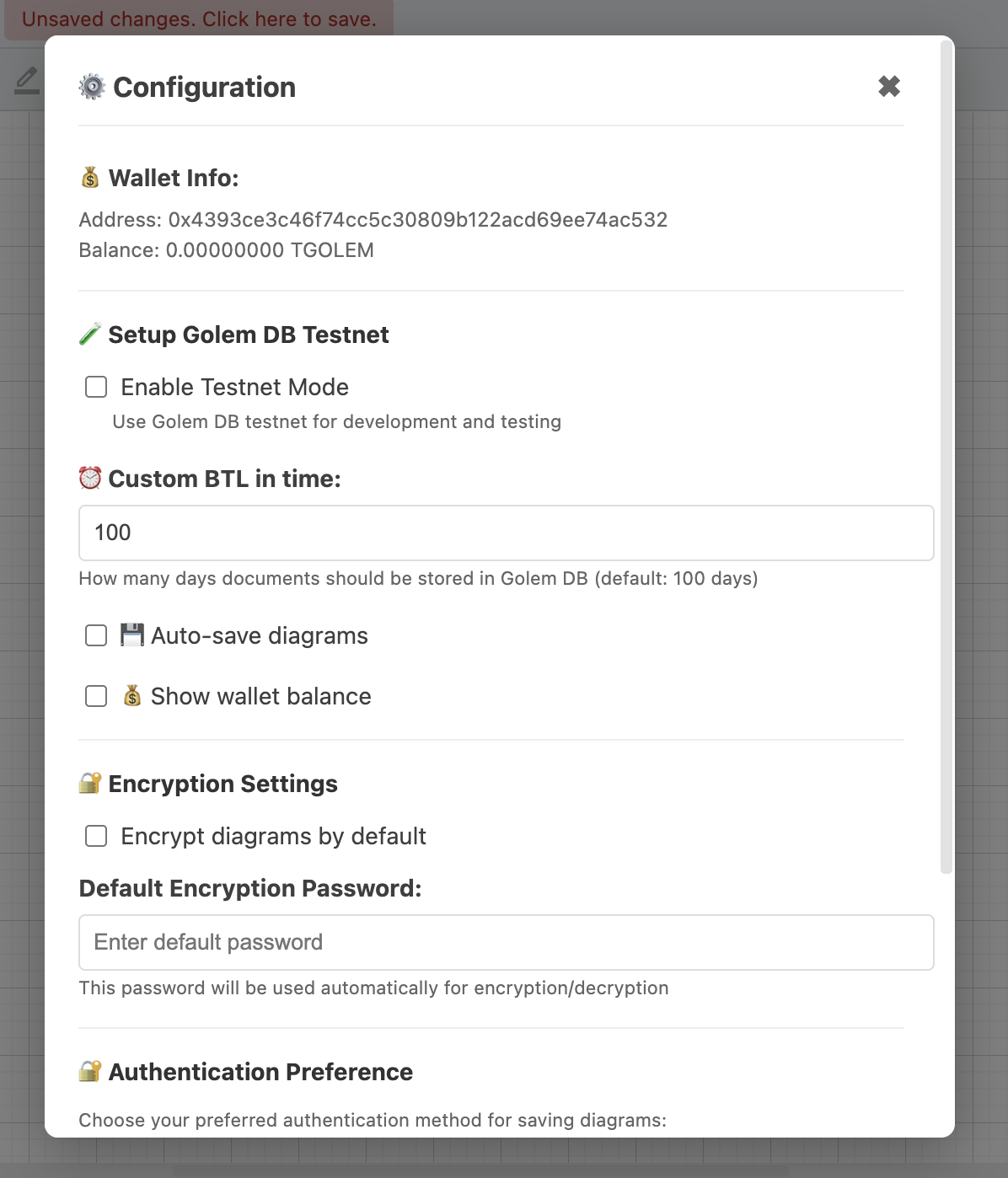The image size is (1008, 1178).
Task: Click the money bag icon beside Wallet Info
Action: 88,178
